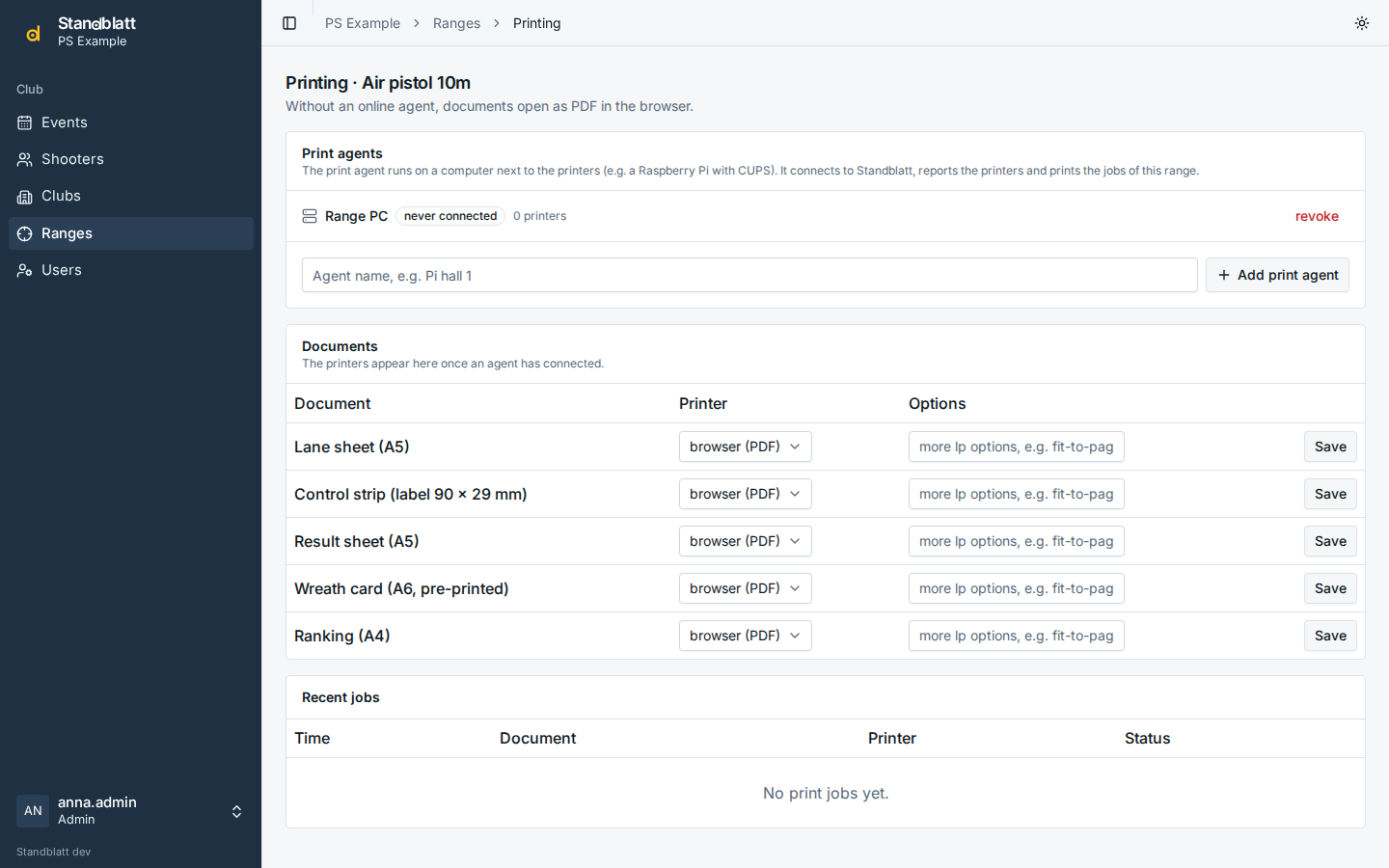Click the Printing breadcrumb text
This screenshot has width=1389, height=868.
(536, 23)
